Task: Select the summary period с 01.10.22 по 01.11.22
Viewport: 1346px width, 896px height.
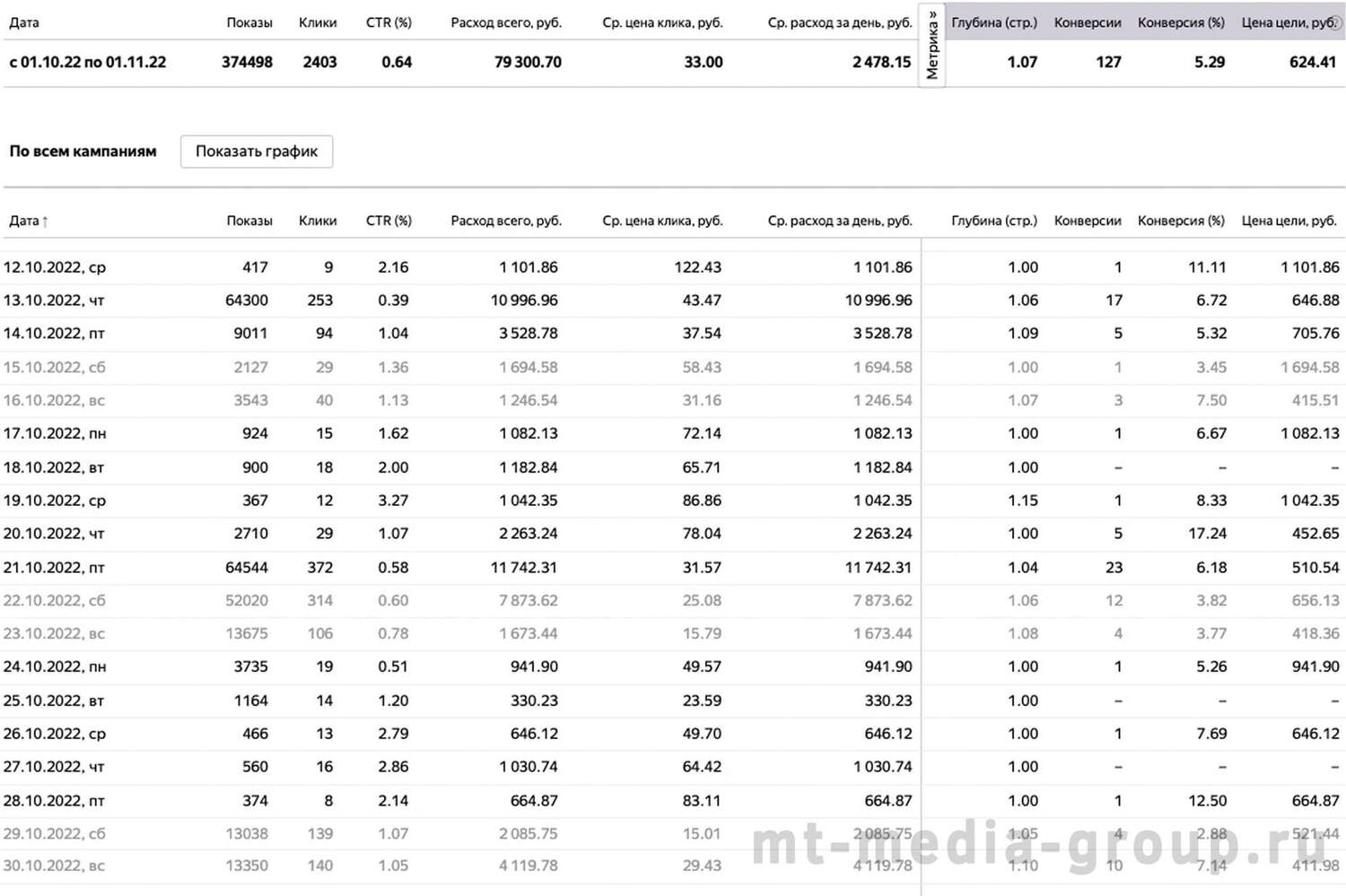Action: tap(87, 63)
